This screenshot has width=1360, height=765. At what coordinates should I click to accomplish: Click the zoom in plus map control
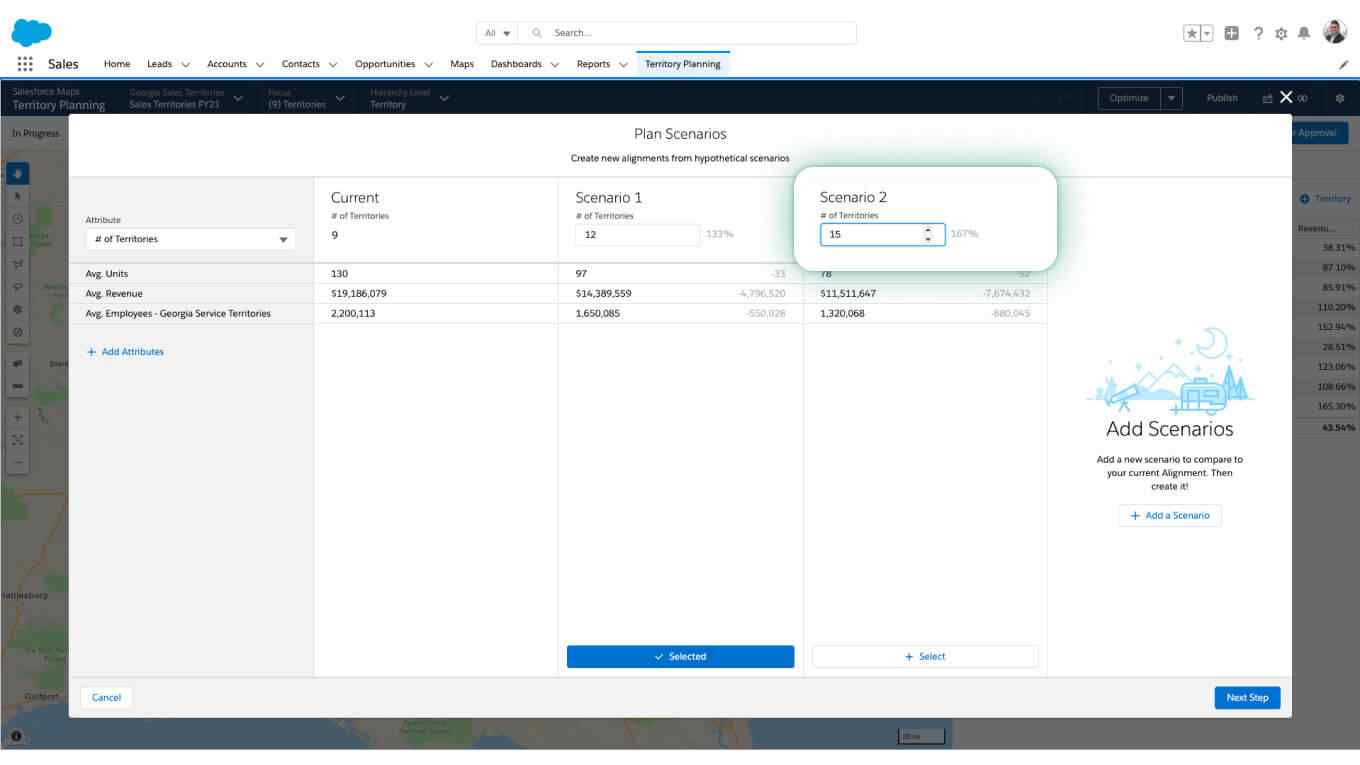click(18, 417)
